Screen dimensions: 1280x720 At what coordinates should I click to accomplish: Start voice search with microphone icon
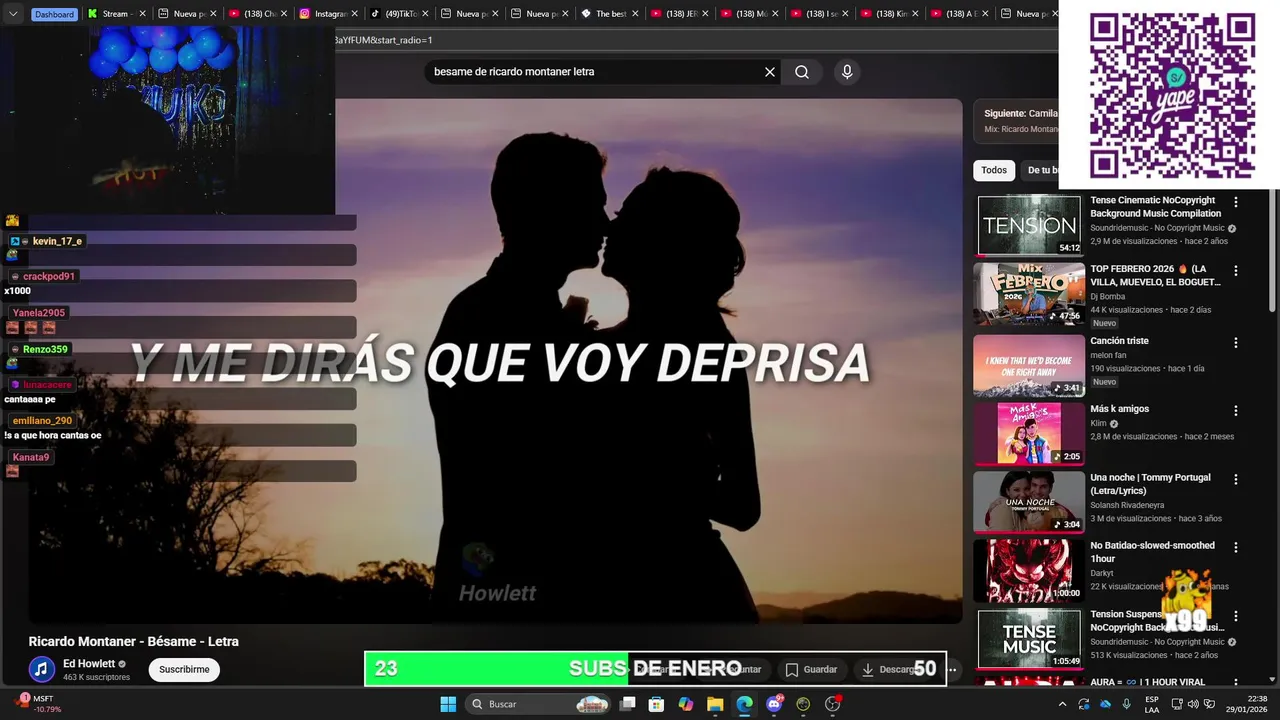847,72
